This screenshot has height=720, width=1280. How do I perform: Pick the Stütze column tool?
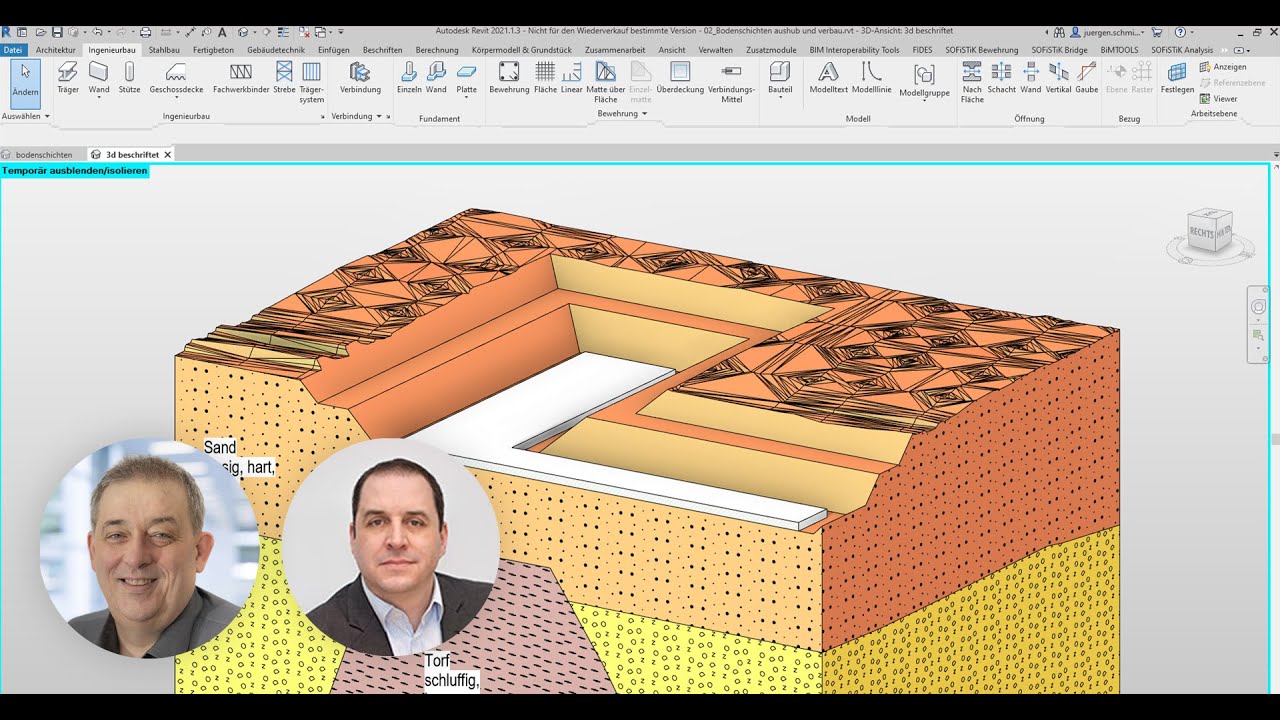tap(129, 77)
